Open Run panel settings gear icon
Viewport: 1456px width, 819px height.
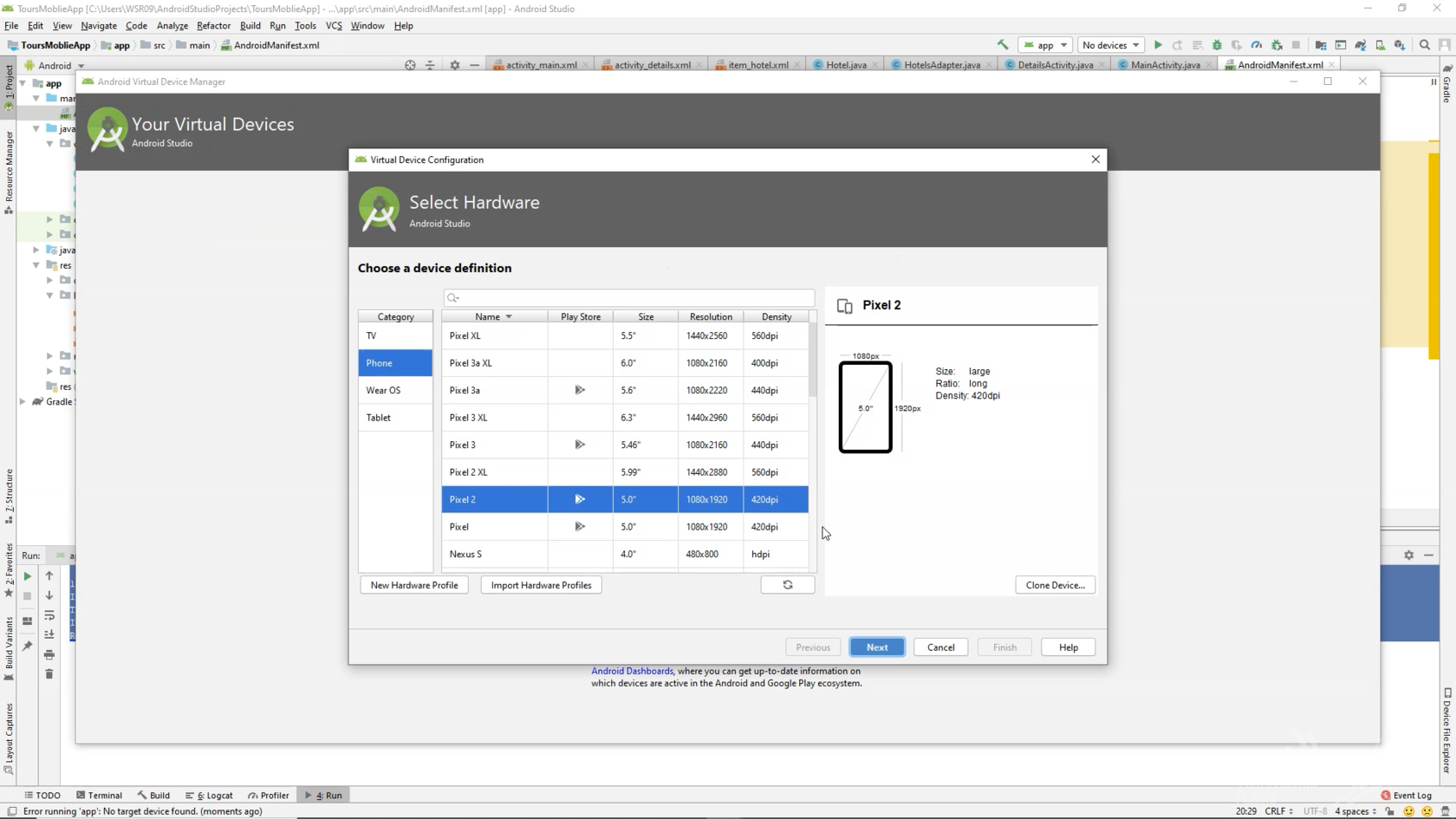coord(1409,556)
